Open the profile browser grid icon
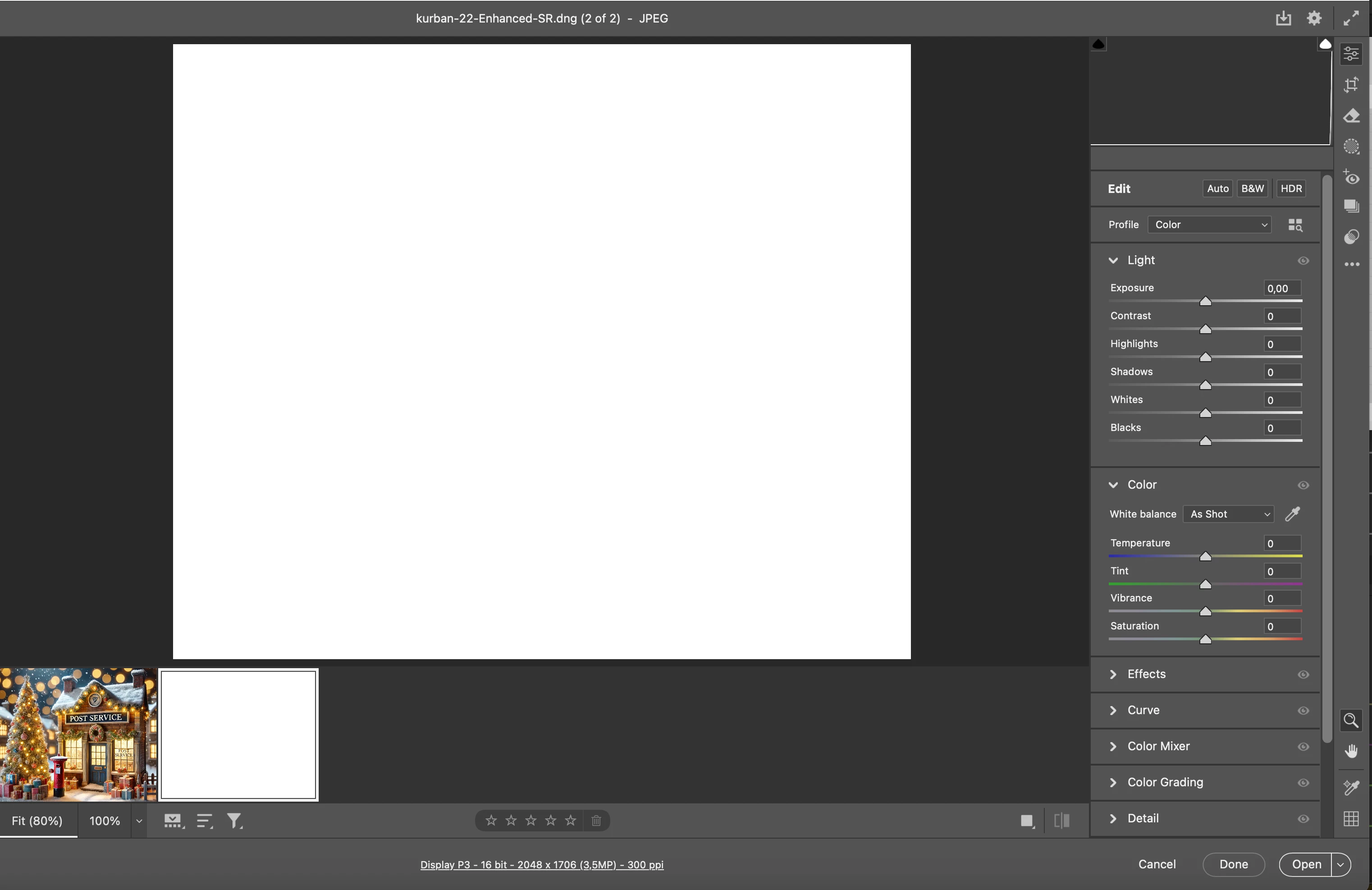Image resolution: width=1372 pixels, height=890 pixels. point(1295,225)
